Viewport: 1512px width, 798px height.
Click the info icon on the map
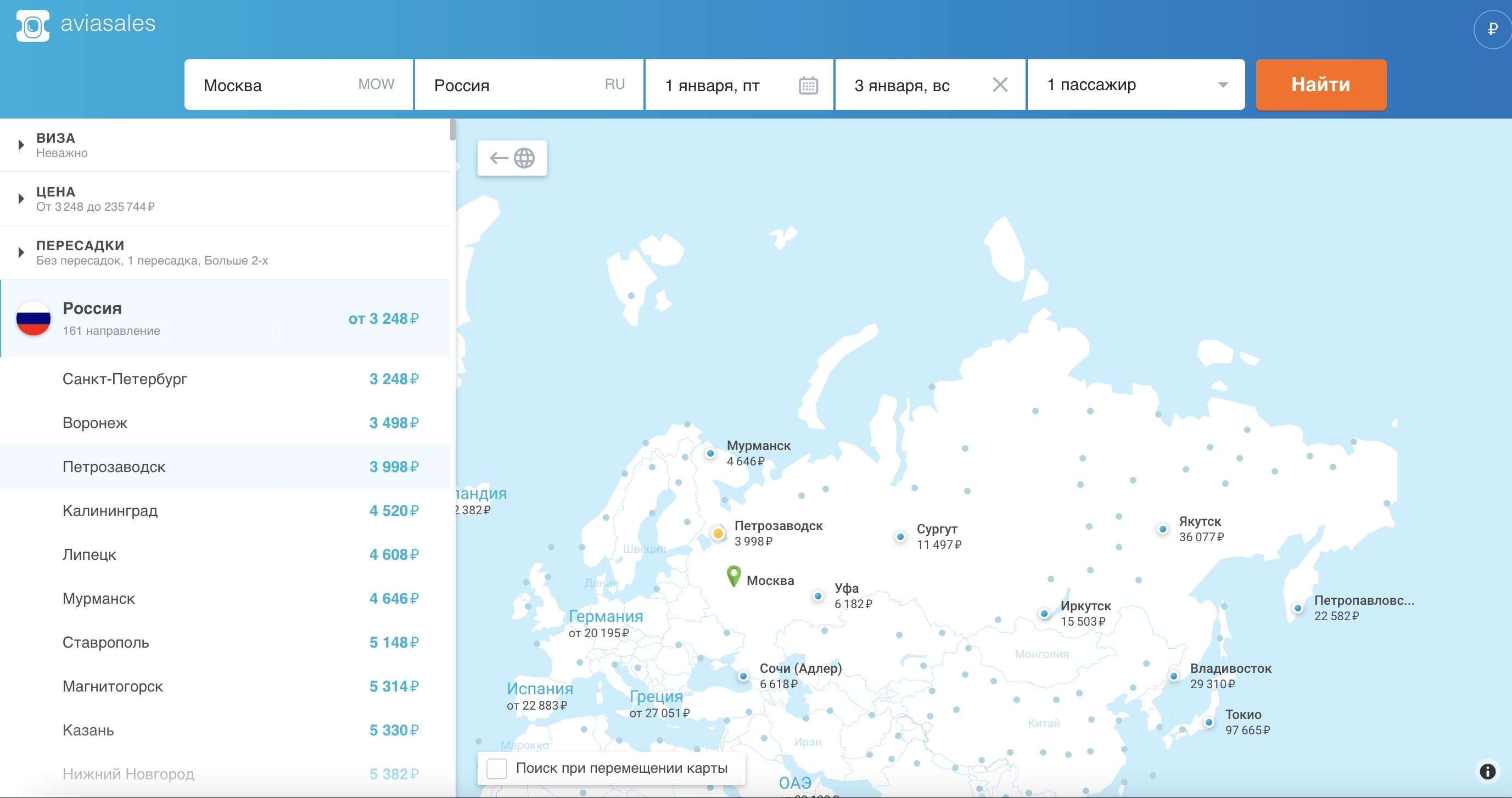click(x=1487, y=771)
